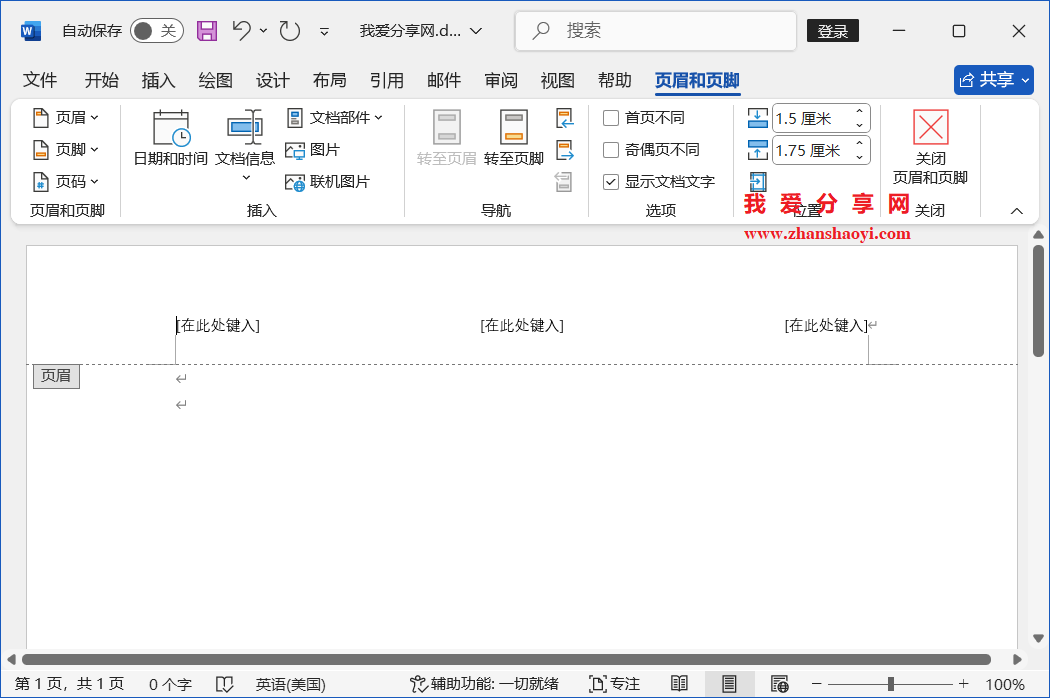Click the purple Save icon

click(207, 31)
